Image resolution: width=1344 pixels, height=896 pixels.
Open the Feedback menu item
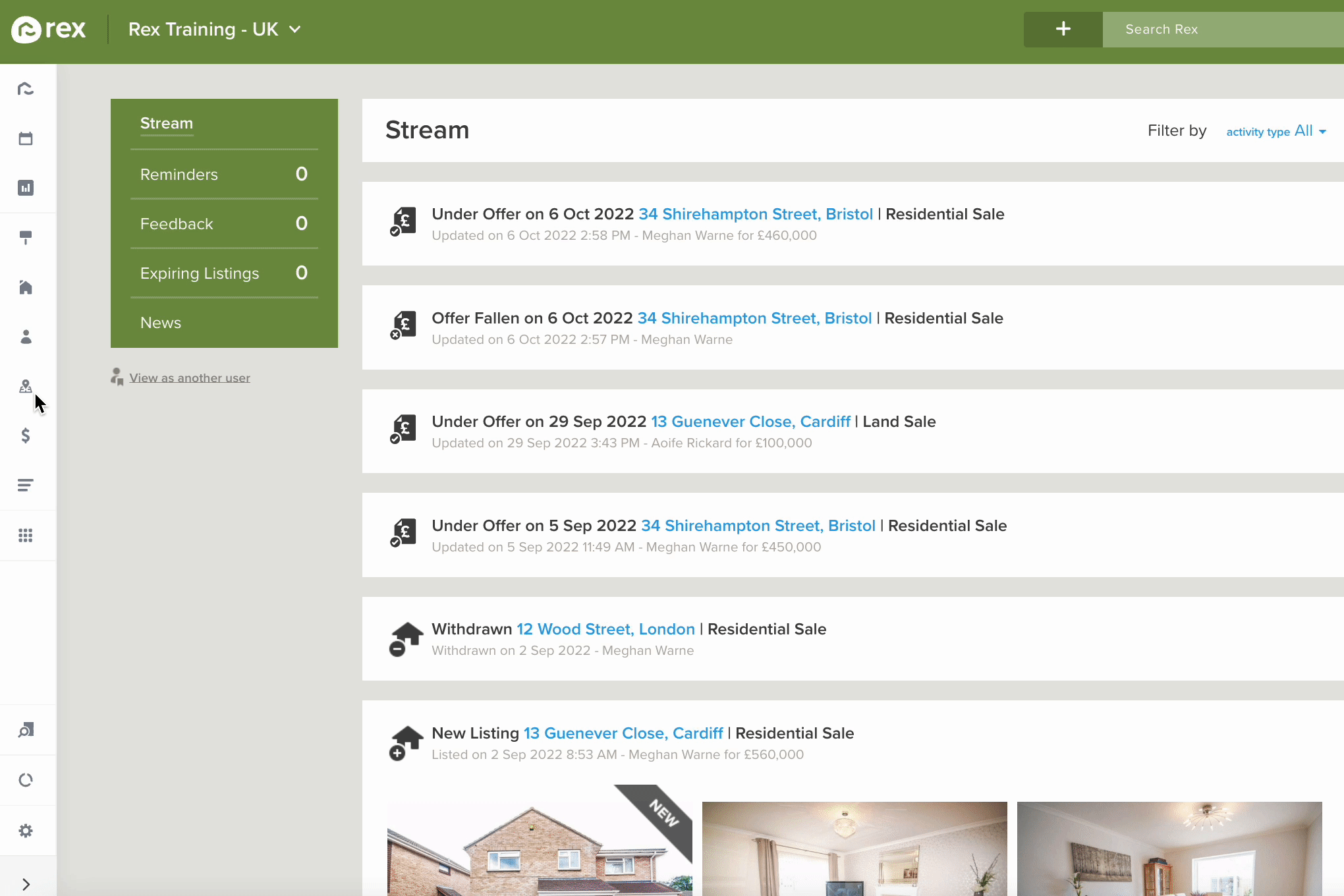224,224
